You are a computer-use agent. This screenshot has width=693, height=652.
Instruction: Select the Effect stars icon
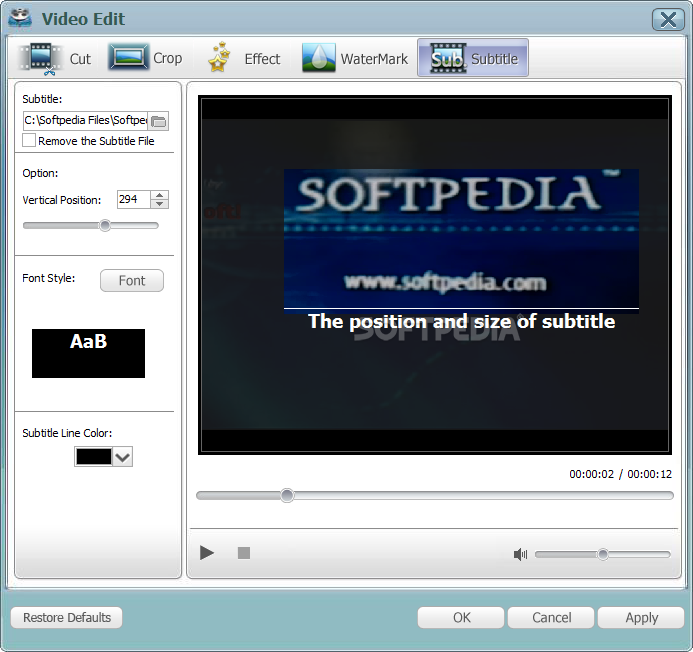tap(219, 57)
